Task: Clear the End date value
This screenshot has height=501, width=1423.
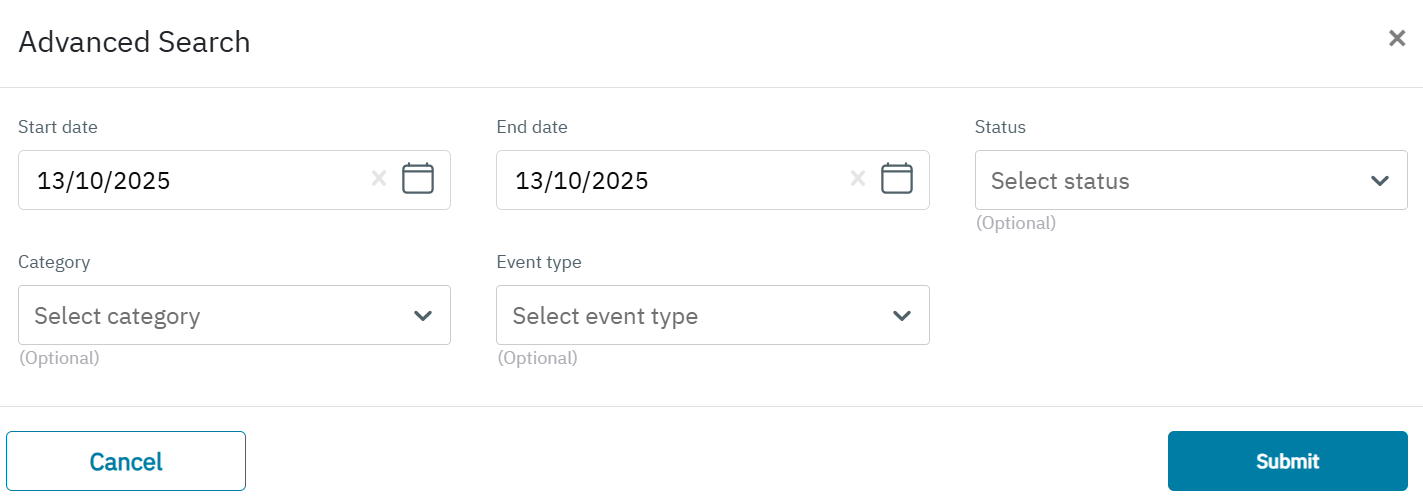Action: [857, 179]
